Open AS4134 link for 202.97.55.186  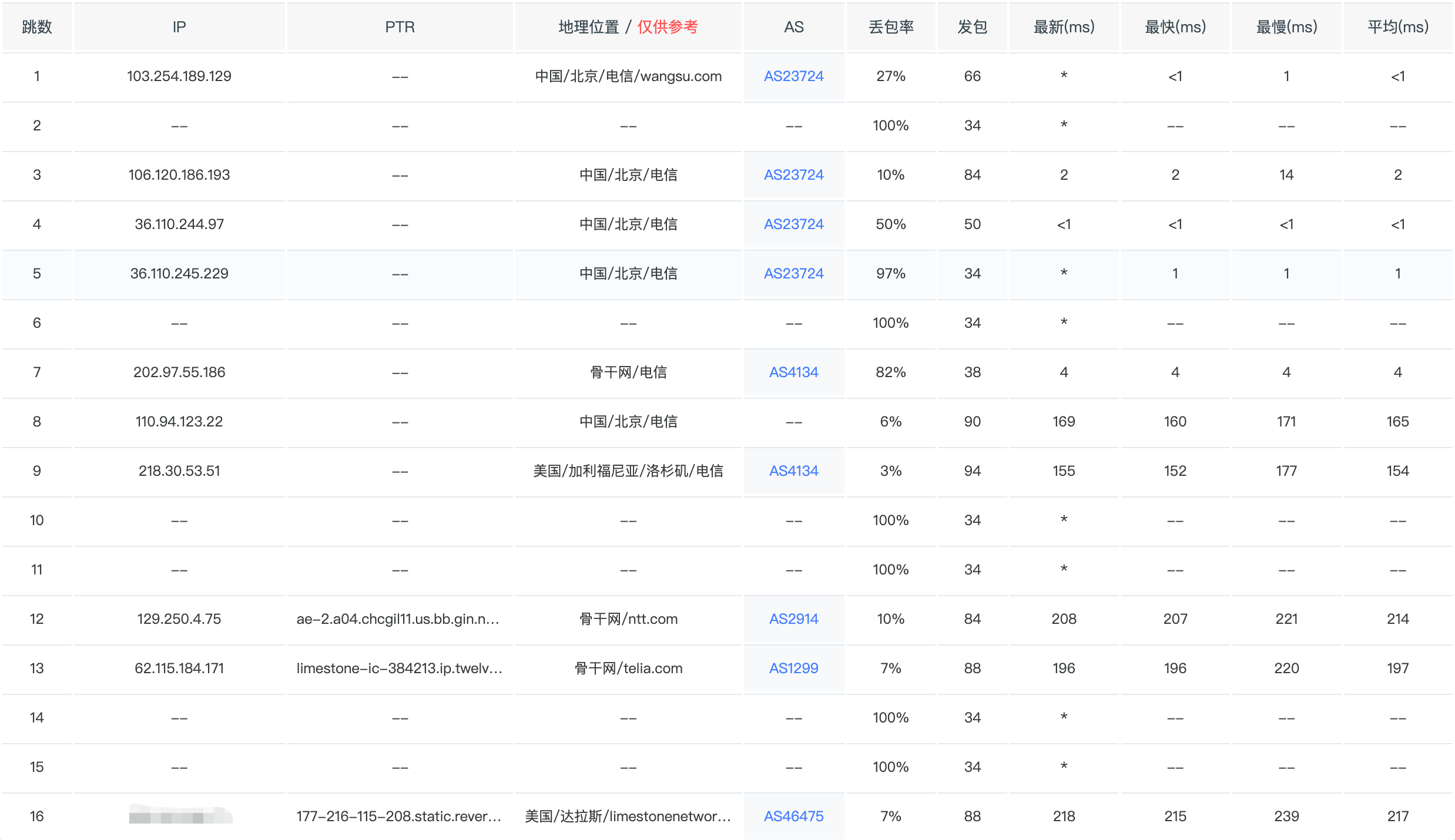[793, 372]
